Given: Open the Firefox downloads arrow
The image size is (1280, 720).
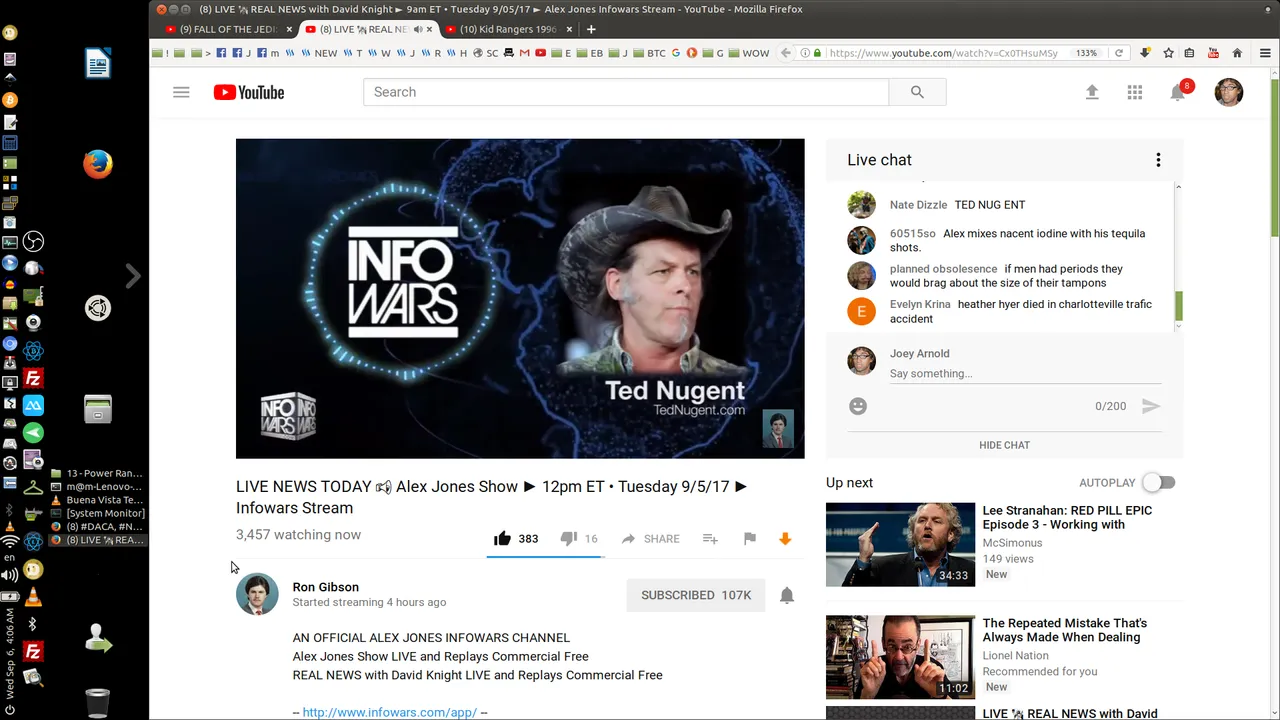Looking at the screenshot, I should [1145, 53].
